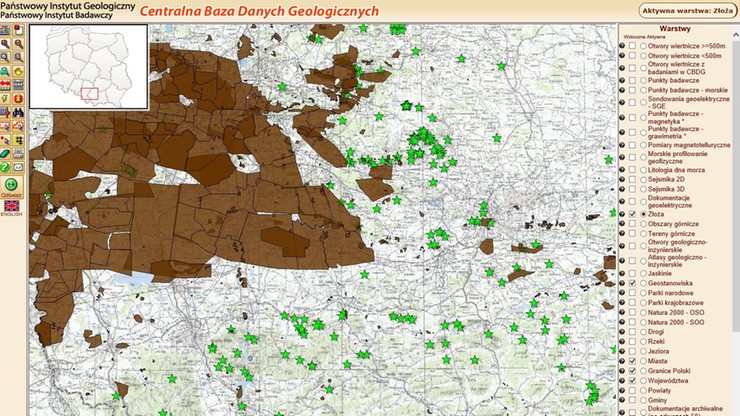Select Gminy active-layer radio button

[643, 400]
